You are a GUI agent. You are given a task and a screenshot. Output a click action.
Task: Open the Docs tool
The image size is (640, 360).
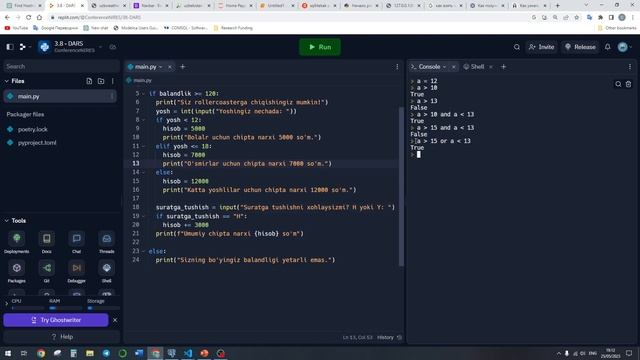click(x=47, y=242)
